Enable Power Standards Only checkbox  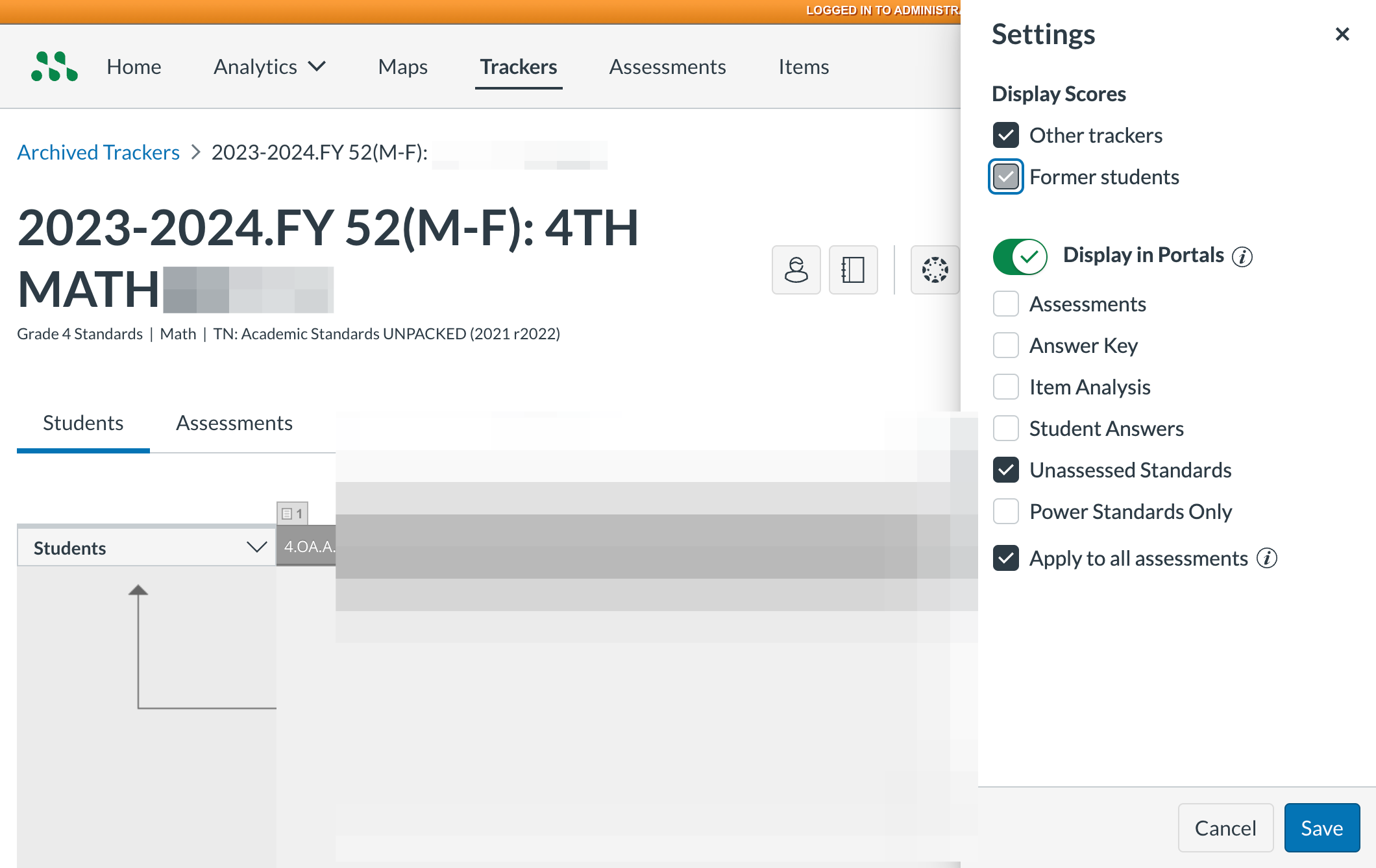[x=1006, y=511]
